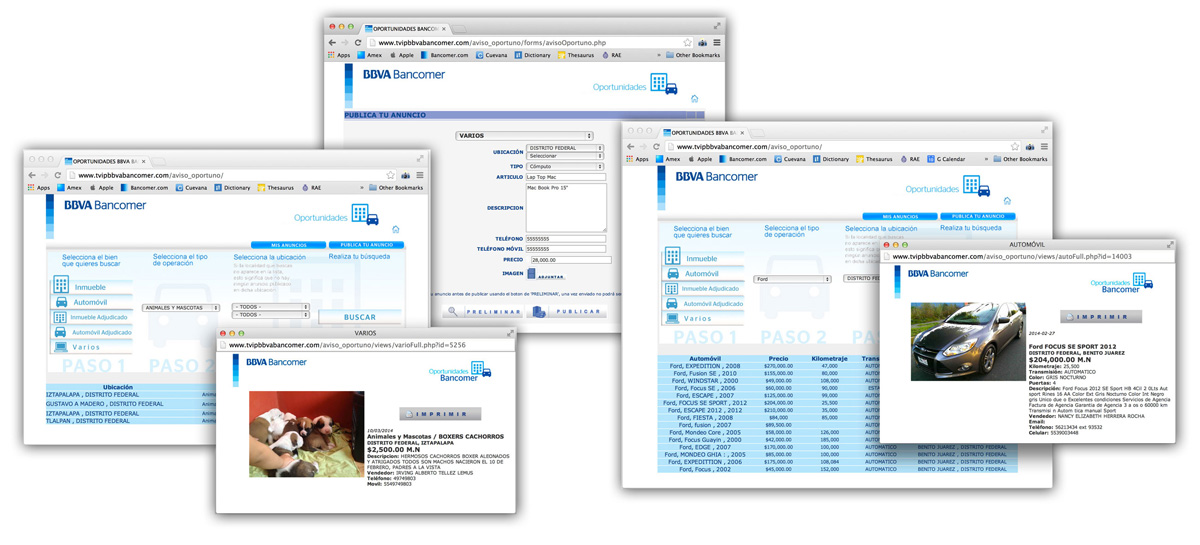Open G Calendar bookmark in Ford listings window
This screenshot has width=1200, height=545.
[946, 159]
